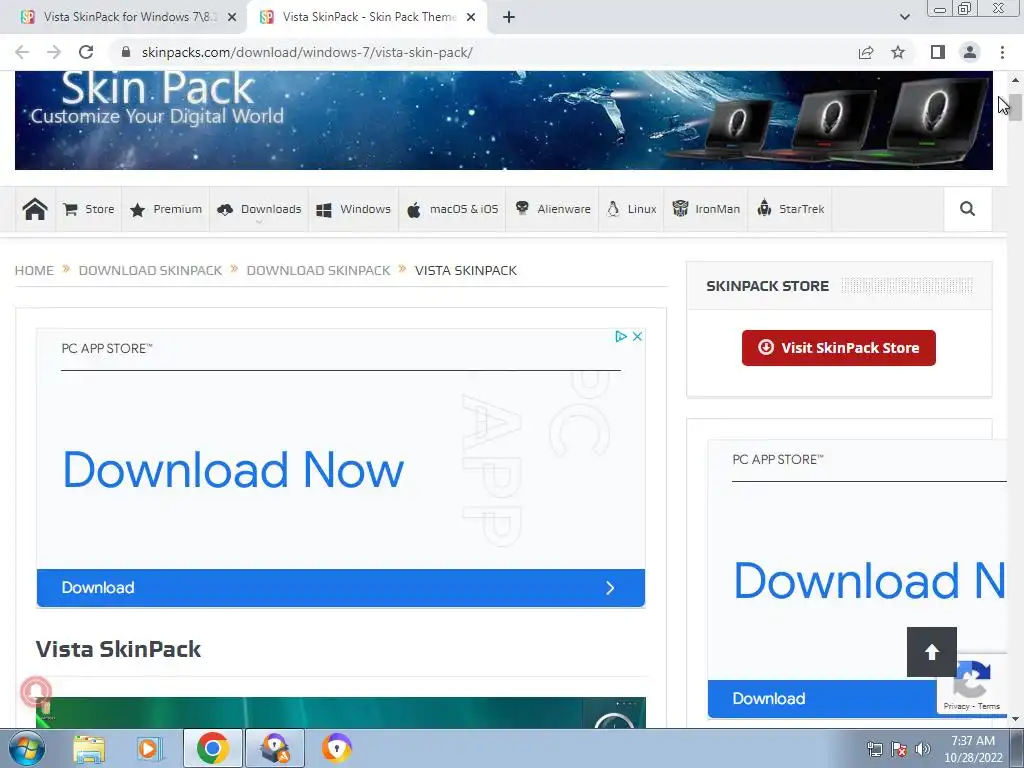Click the Visit SkinPack Store button
The height and width of the screenshot is (768, 1024).
839,347
